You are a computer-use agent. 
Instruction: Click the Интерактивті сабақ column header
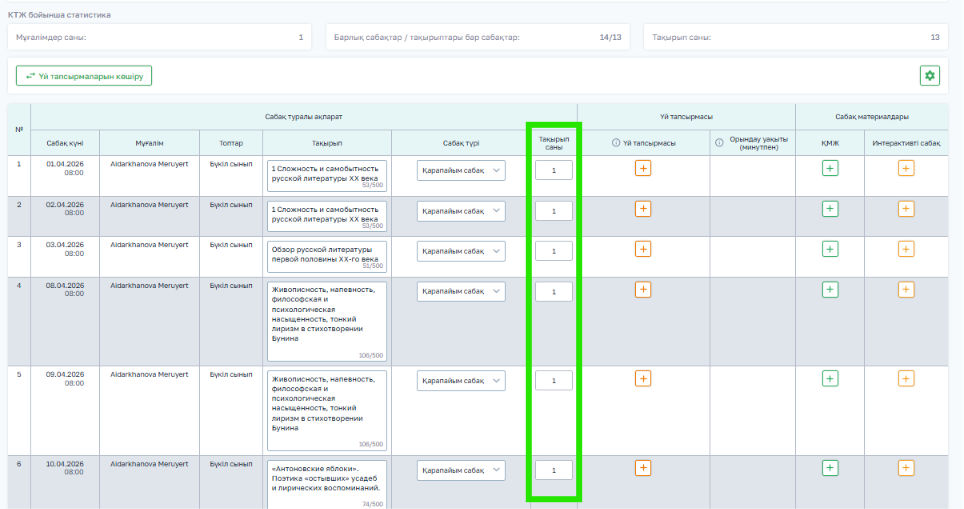[x=906, y=143]
